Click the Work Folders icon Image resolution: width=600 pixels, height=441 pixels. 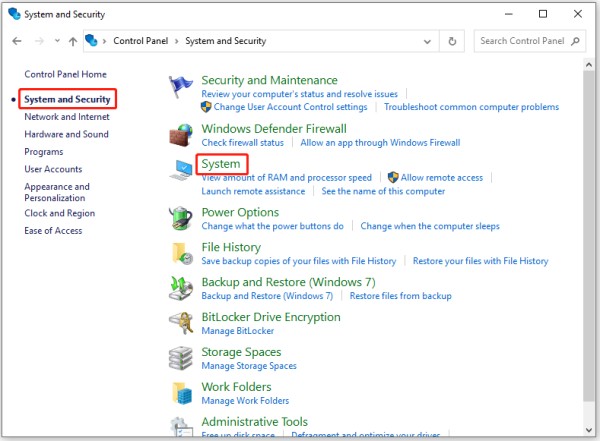(181, 393)
